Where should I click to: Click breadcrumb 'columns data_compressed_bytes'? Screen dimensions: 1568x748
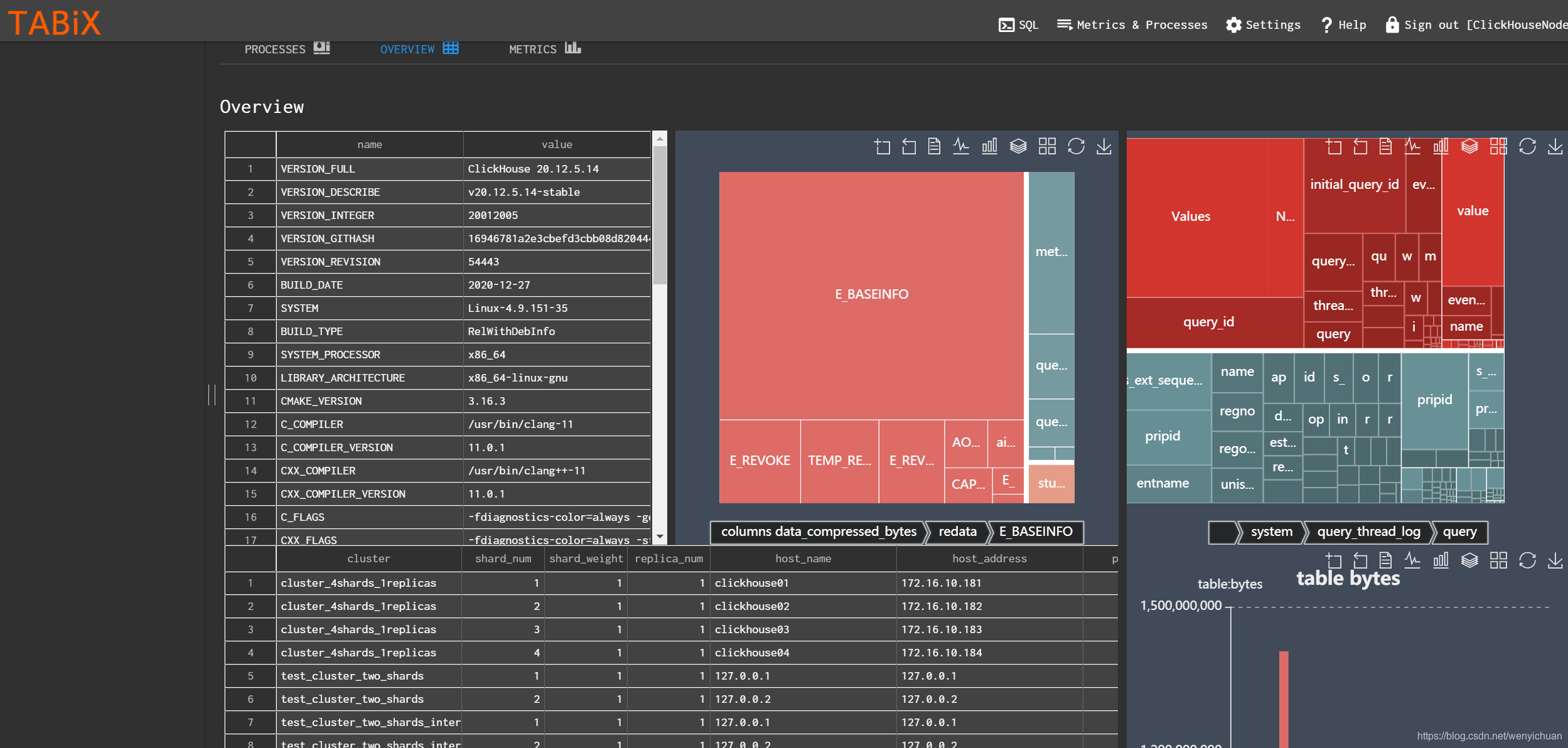pyautogui.click(x=819, y=532)
